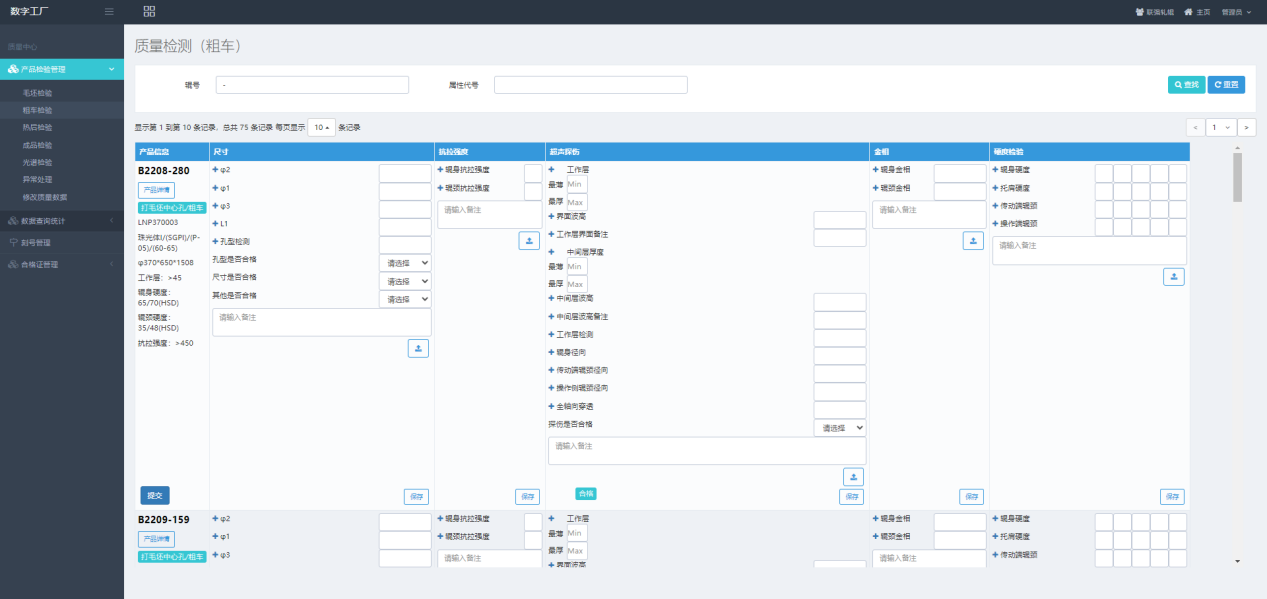Click the plus icon beside 辊身金相
Image resolution: width=1267 pixels, height=599 pixels.
pyautogui.click(x=875, y=170)
